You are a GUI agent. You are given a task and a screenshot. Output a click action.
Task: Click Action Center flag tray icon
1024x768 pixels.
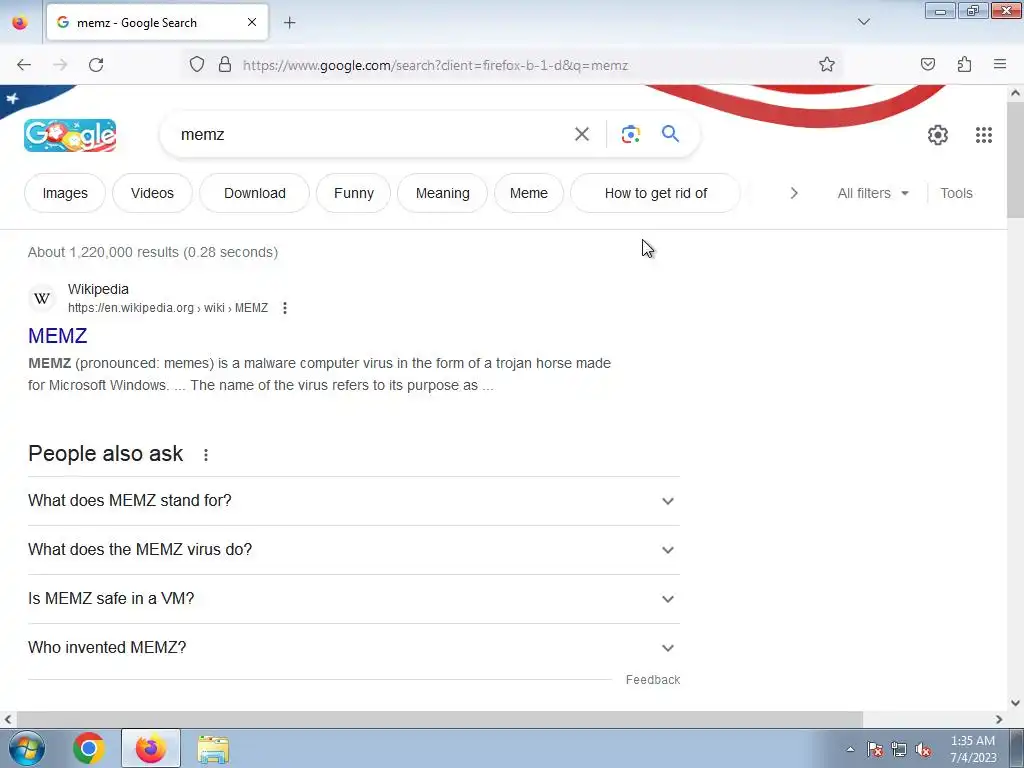coord(875,750)
